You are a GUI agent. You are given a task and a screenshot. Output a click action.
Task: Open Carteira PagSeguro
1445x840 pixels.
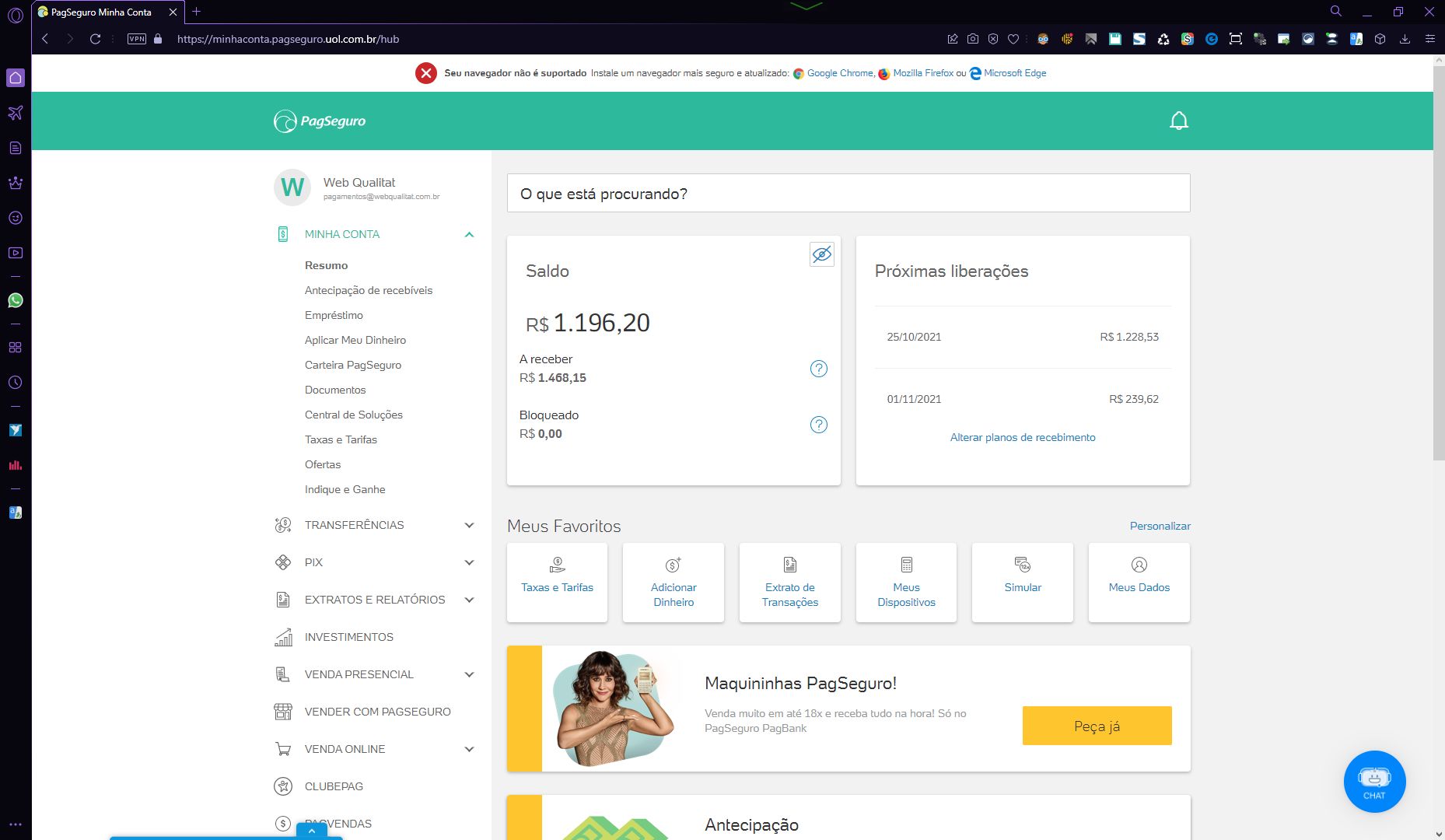click(353, 365)
